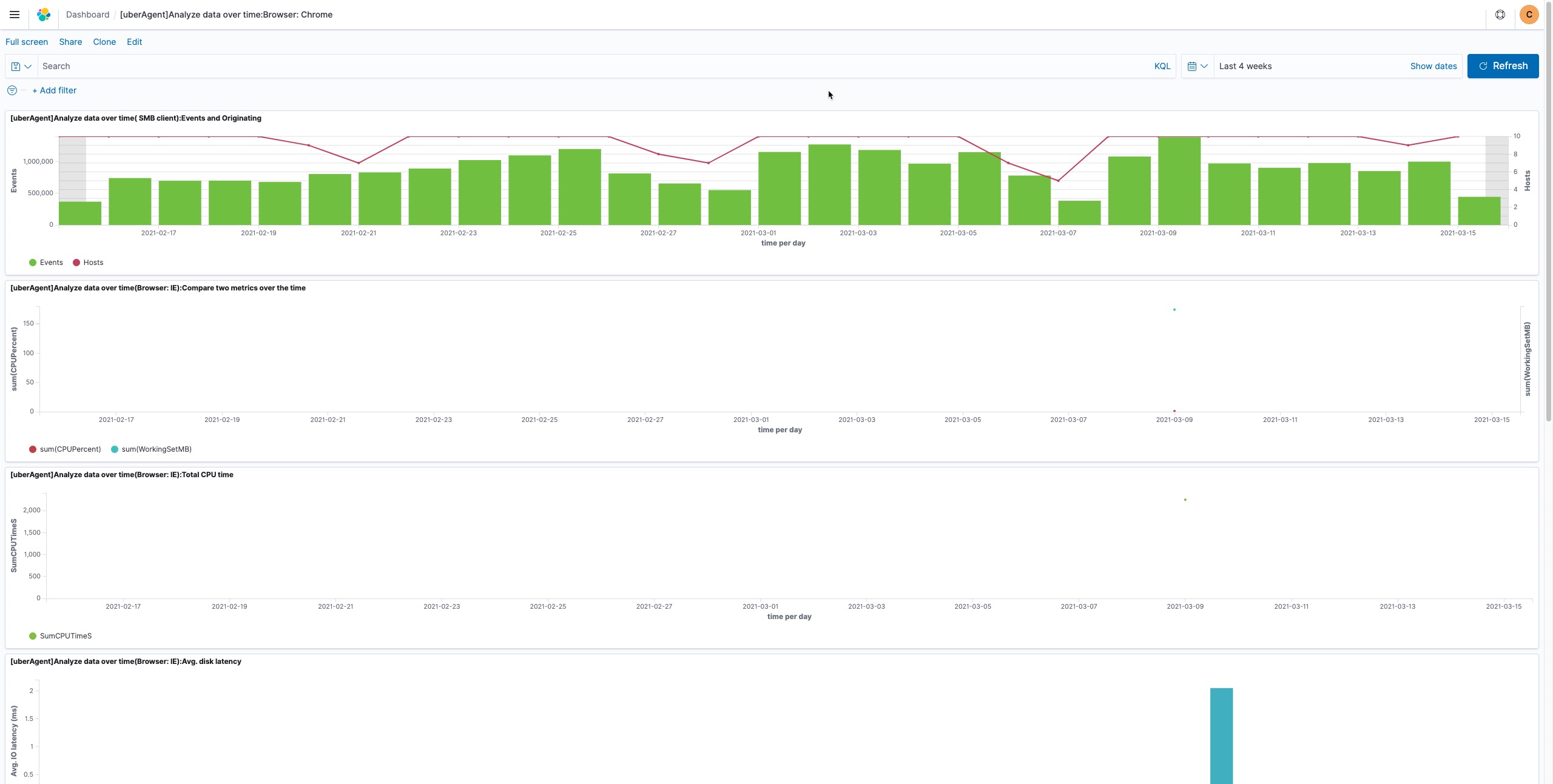
Task: Click the Show dates link
Action: coord(1433,66)
